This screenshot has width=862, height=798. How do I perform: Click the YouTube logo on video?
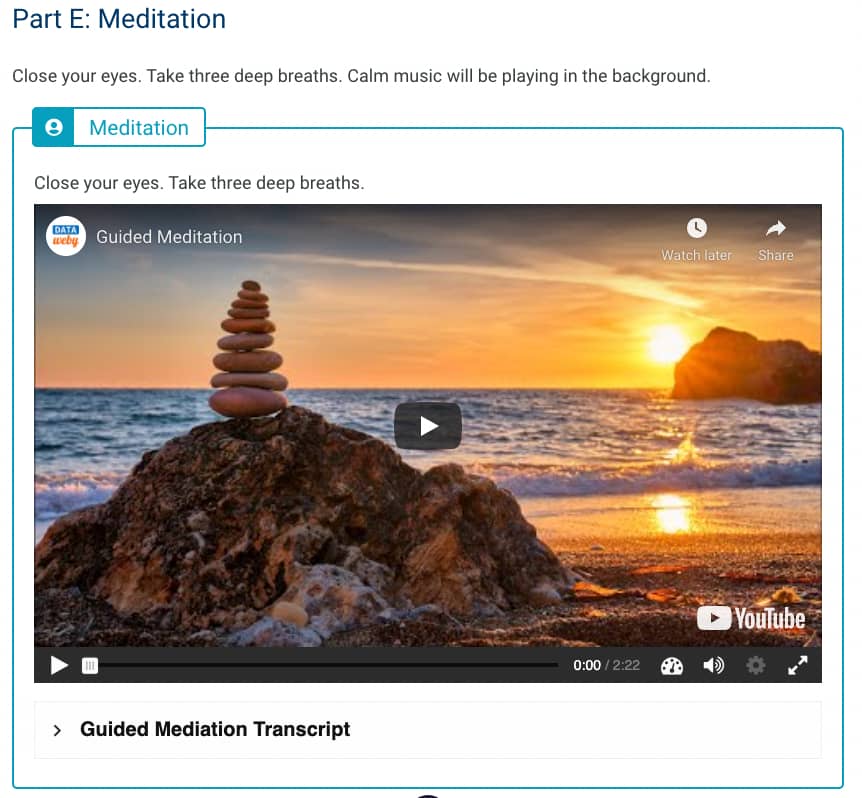pyautogui.click(x=751, y=619)
